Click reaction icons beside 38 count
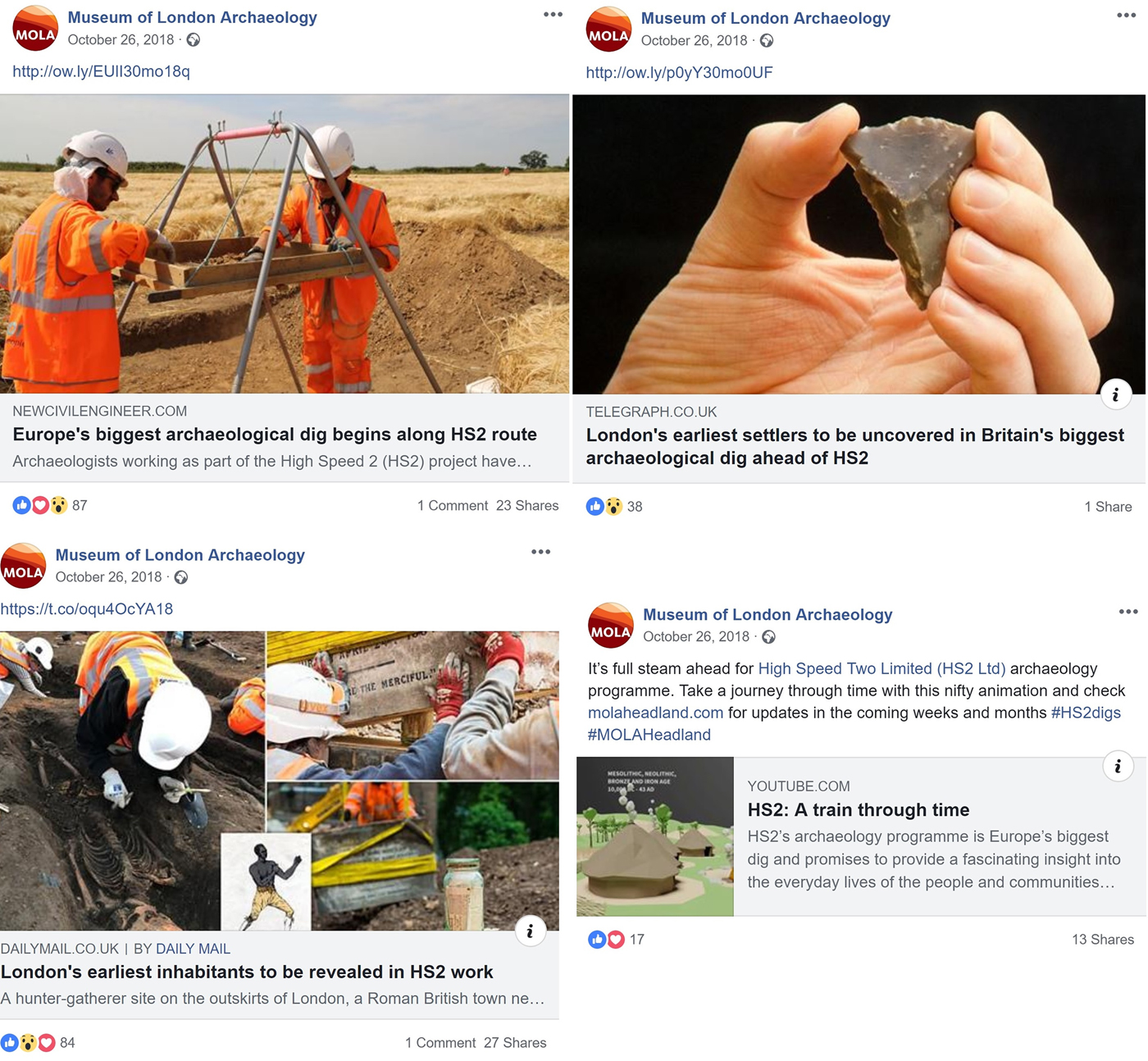 604,507
